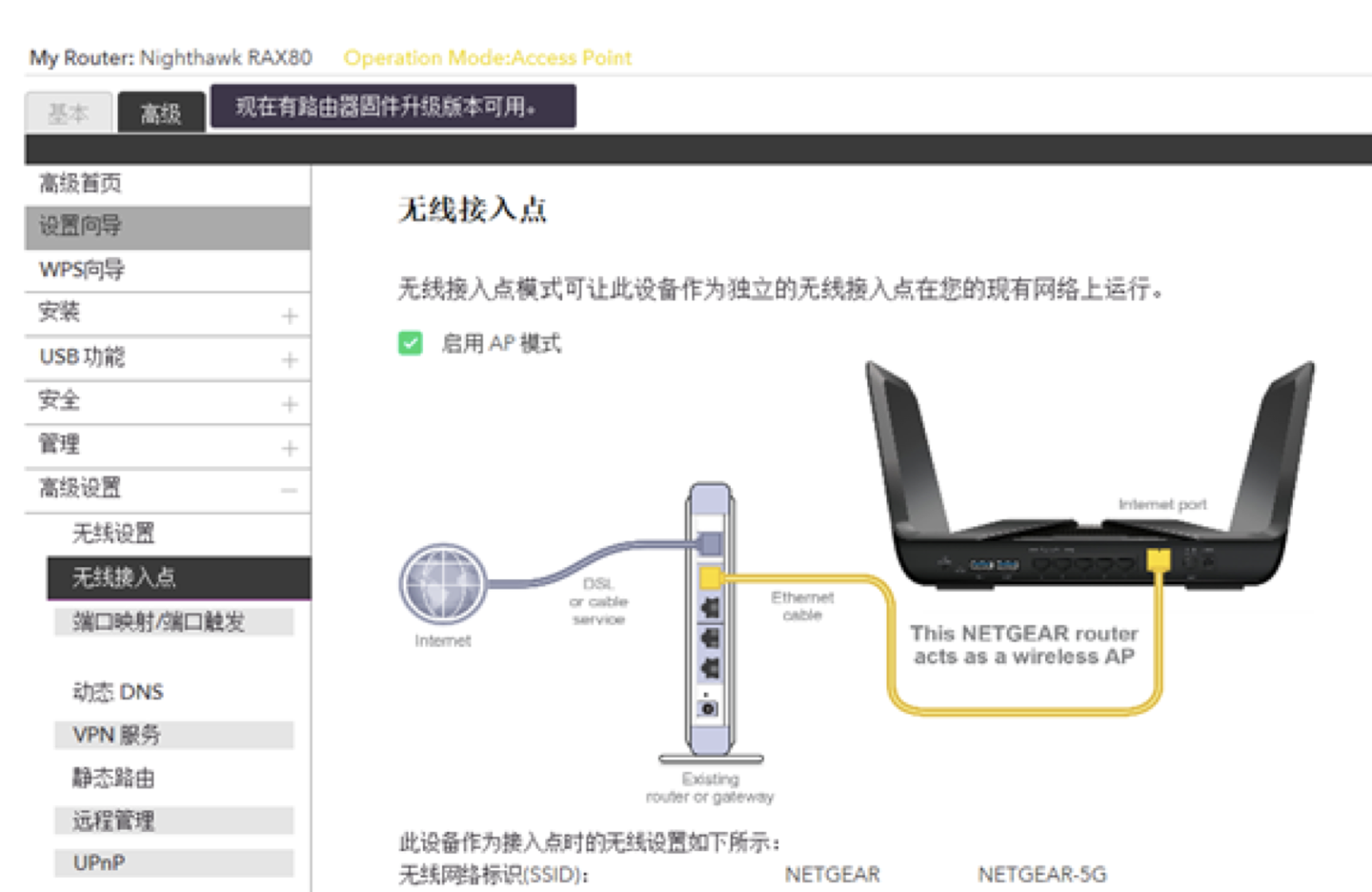Click the firmware upgrade notification banner

pyautogui.click(x=396, y=107)
